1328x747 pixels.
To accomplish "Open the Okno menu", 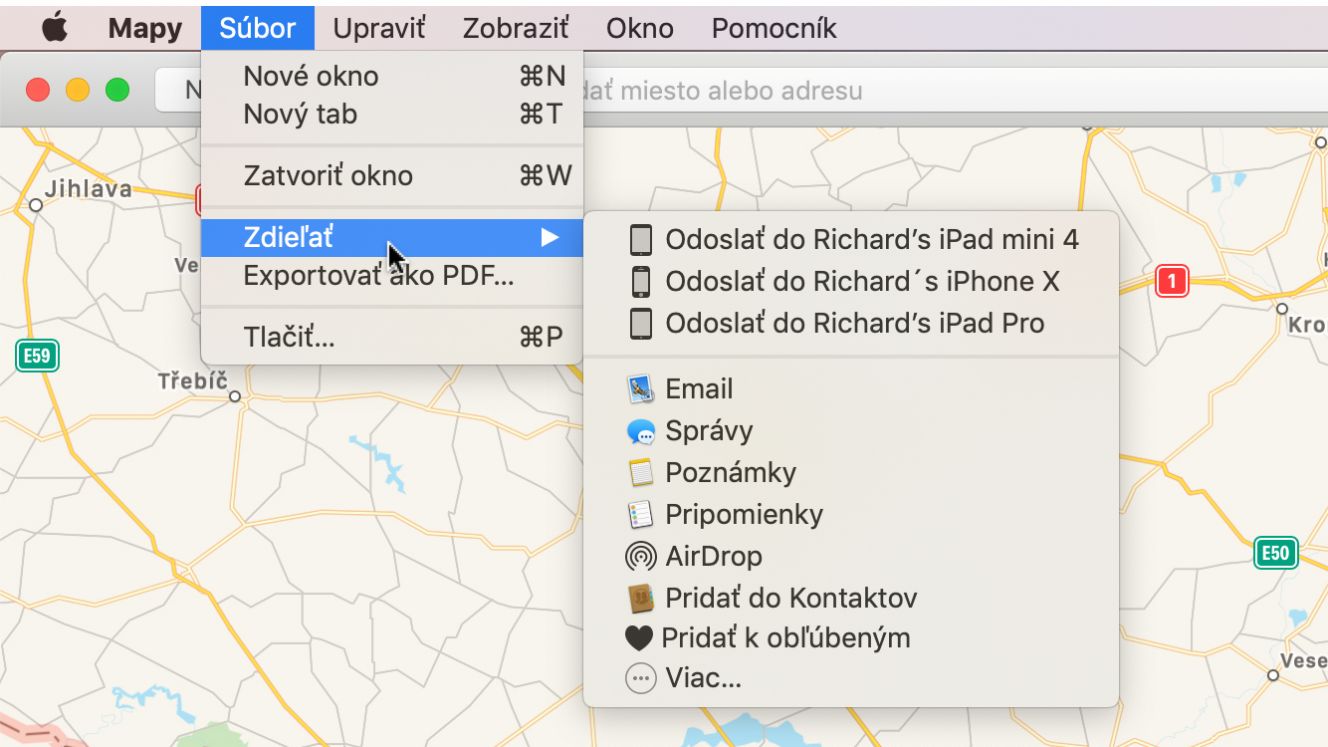I will 639,28.
